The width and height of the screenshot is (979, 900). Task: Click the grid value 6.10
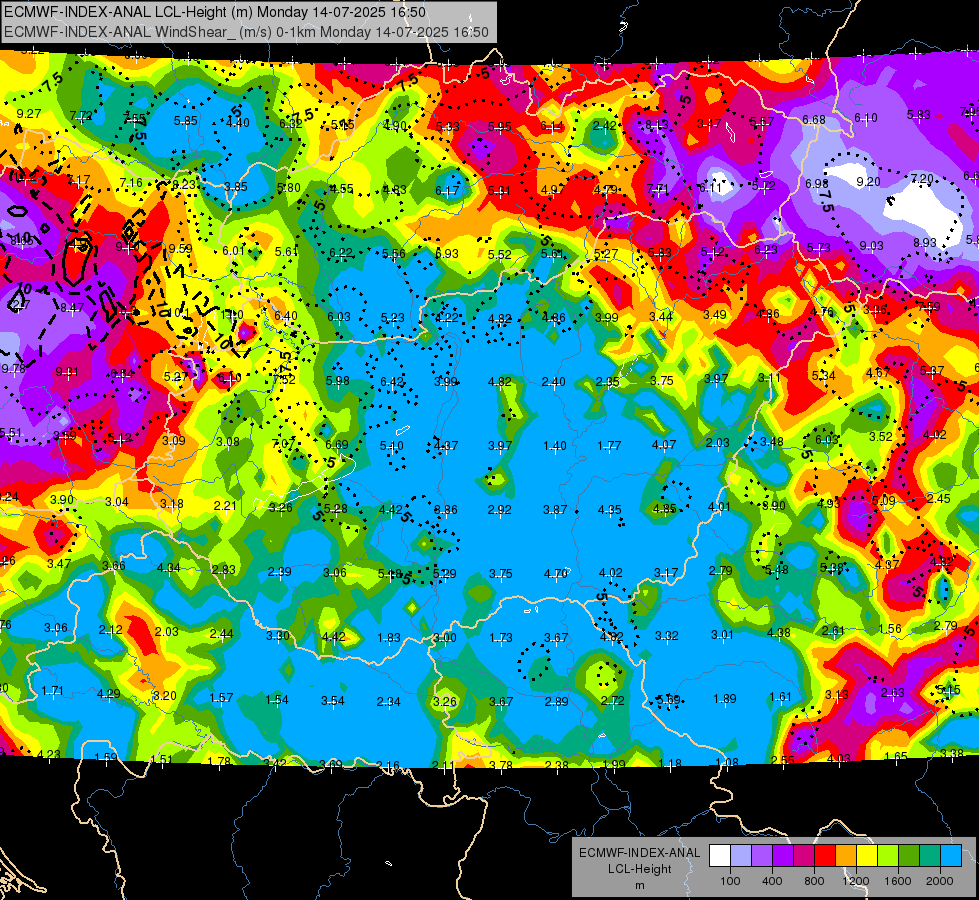tap(866, 117)
